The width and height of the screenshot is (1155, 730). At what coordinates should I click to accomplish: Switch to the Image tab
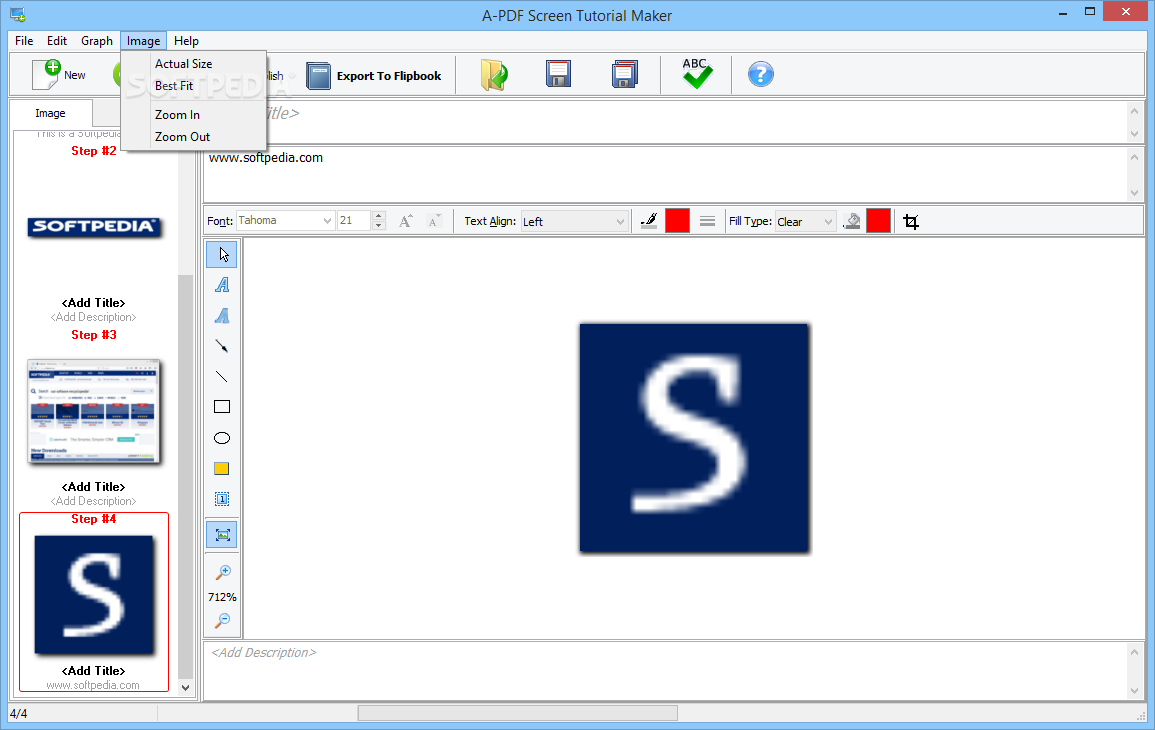50,113
